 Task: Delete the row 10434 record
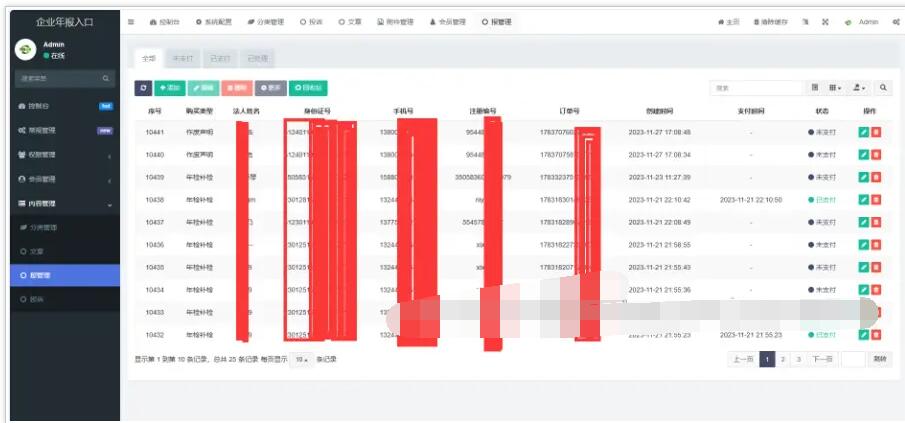876,290
